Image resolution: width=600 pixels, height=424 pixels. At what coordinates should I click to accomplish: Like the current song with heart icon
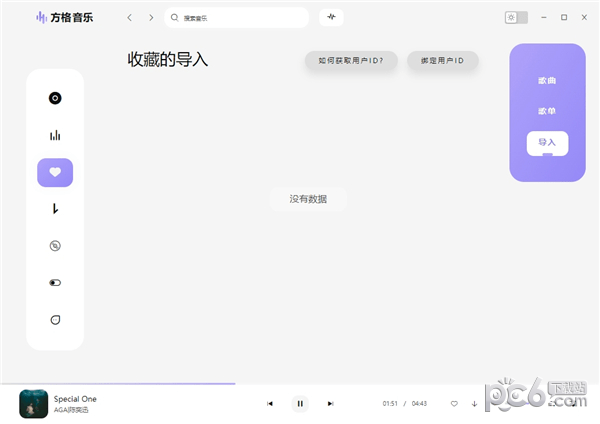coord(454,404)
